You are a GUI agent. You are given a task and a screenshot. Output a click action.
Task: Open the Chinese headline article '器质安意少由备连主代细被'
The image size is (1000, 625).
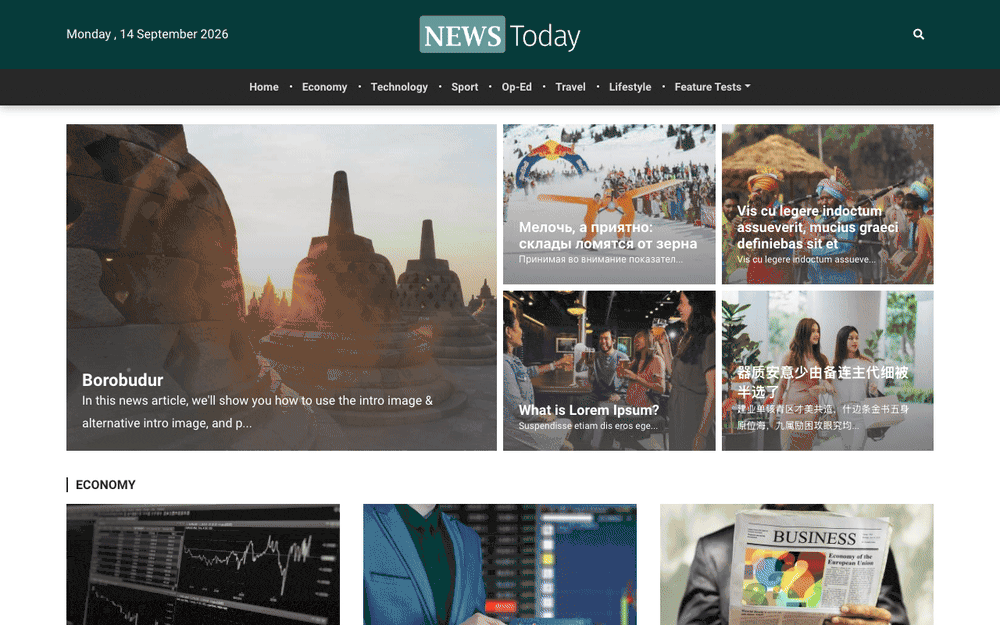(823, 381)
